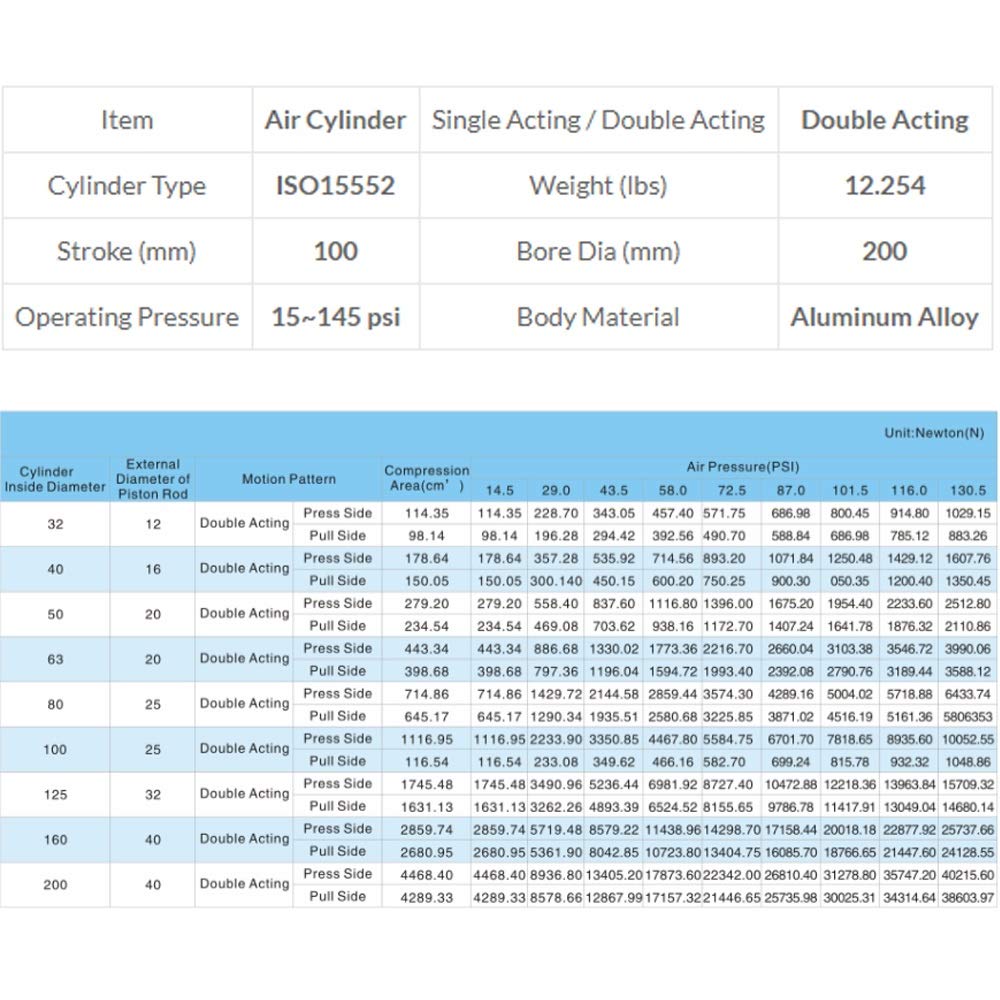Click piston rod diameter '12' cell
1000x1000 pixels.
coord(153,524)
